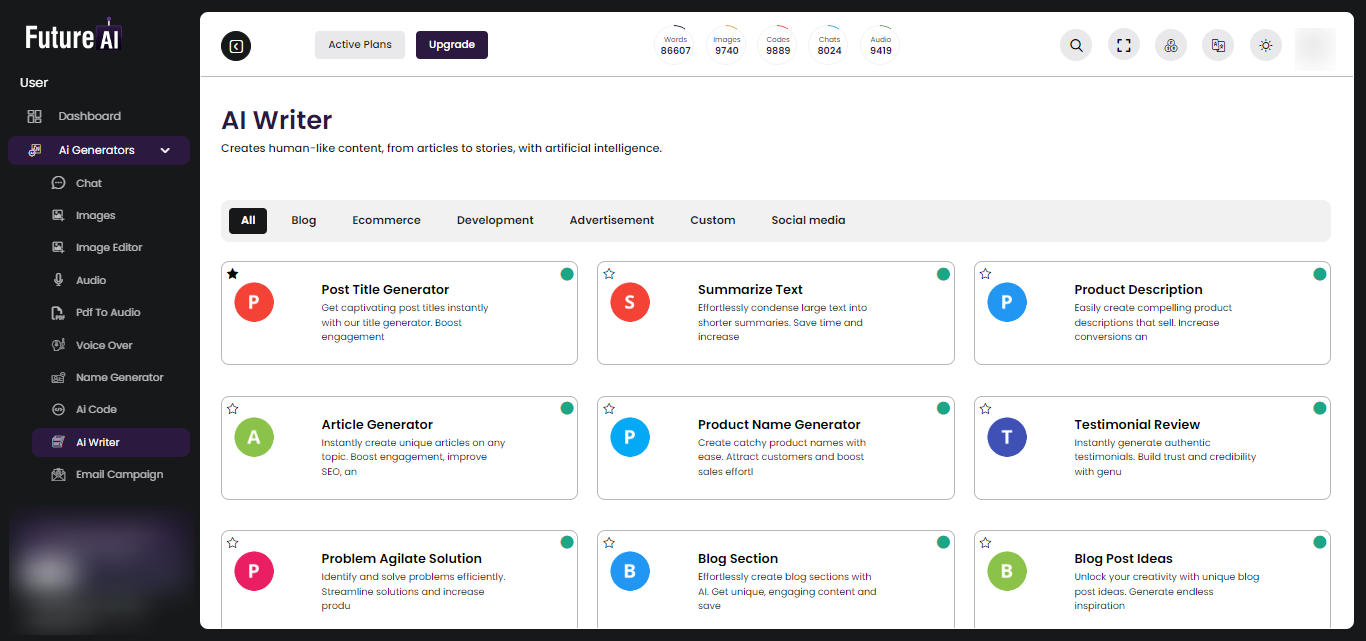Open the Blog Post Ideas card
Screen dimensions: 1366x641
(1151, 578)
